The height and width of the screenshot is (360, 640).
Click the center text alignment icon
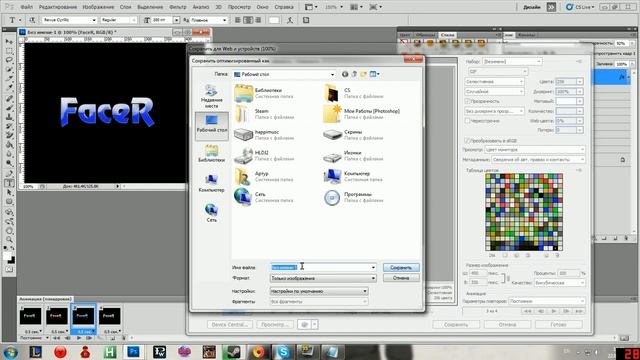click(x=248, y=20)
